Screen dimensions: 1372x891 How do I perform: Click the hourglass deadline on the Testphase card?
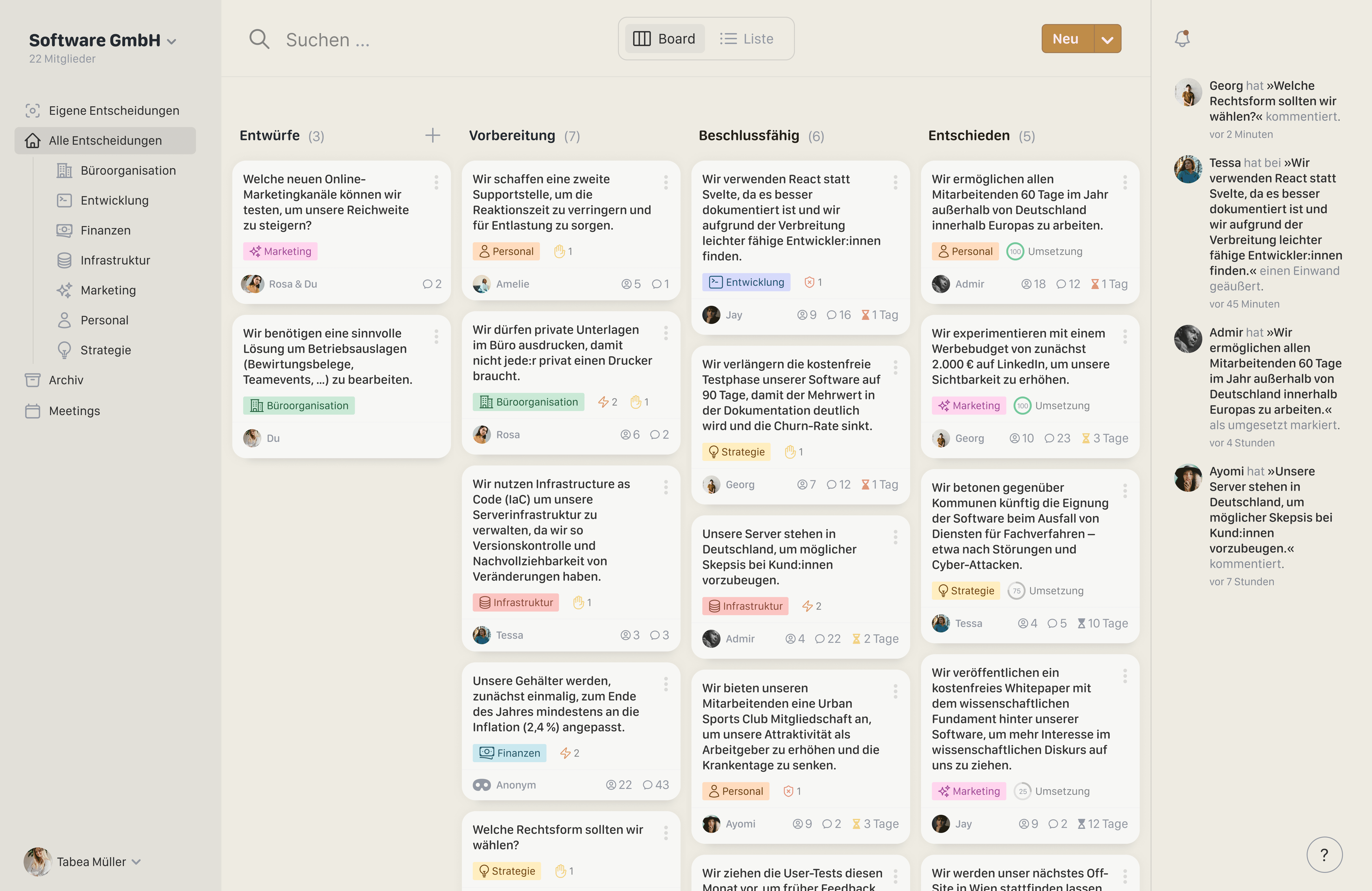880,485
